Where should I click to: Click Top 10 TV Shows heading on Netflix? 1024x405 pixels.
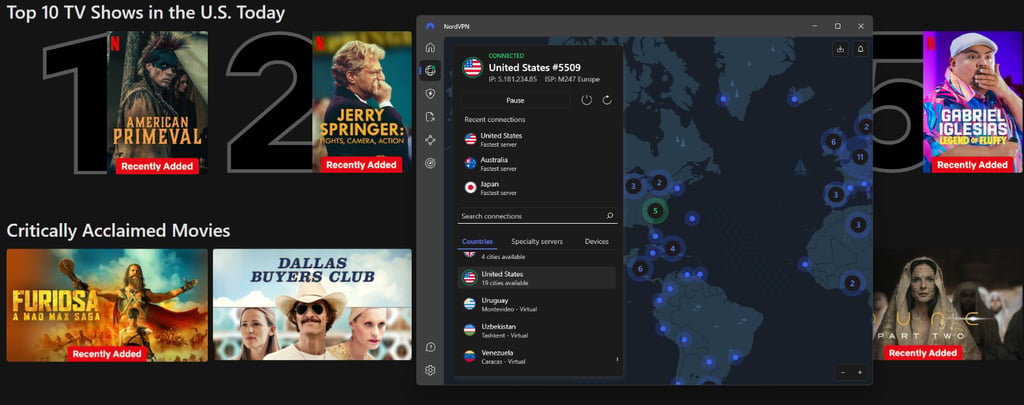pos(146,13)
